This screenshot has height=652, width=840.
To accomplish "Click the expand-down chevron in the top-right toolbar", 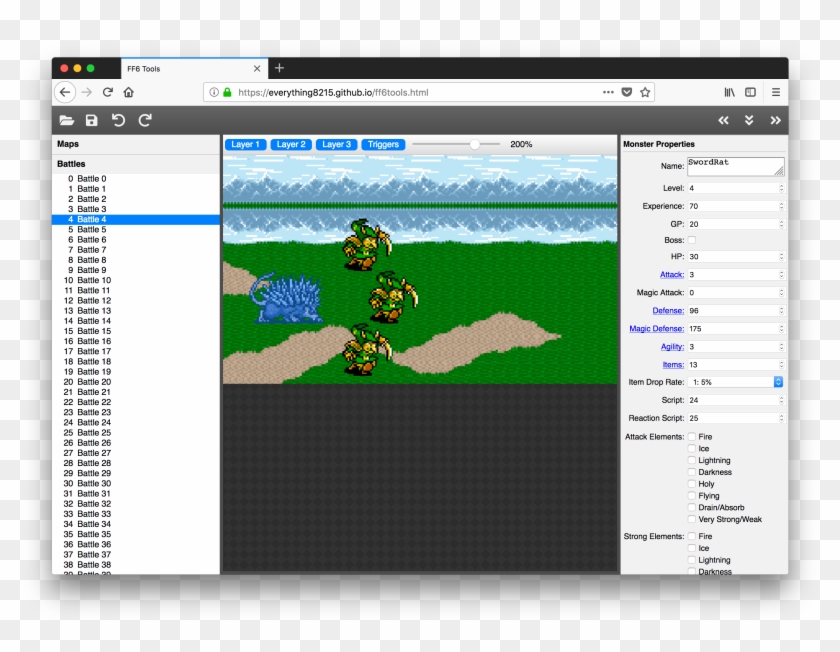I will click(749, 119).
